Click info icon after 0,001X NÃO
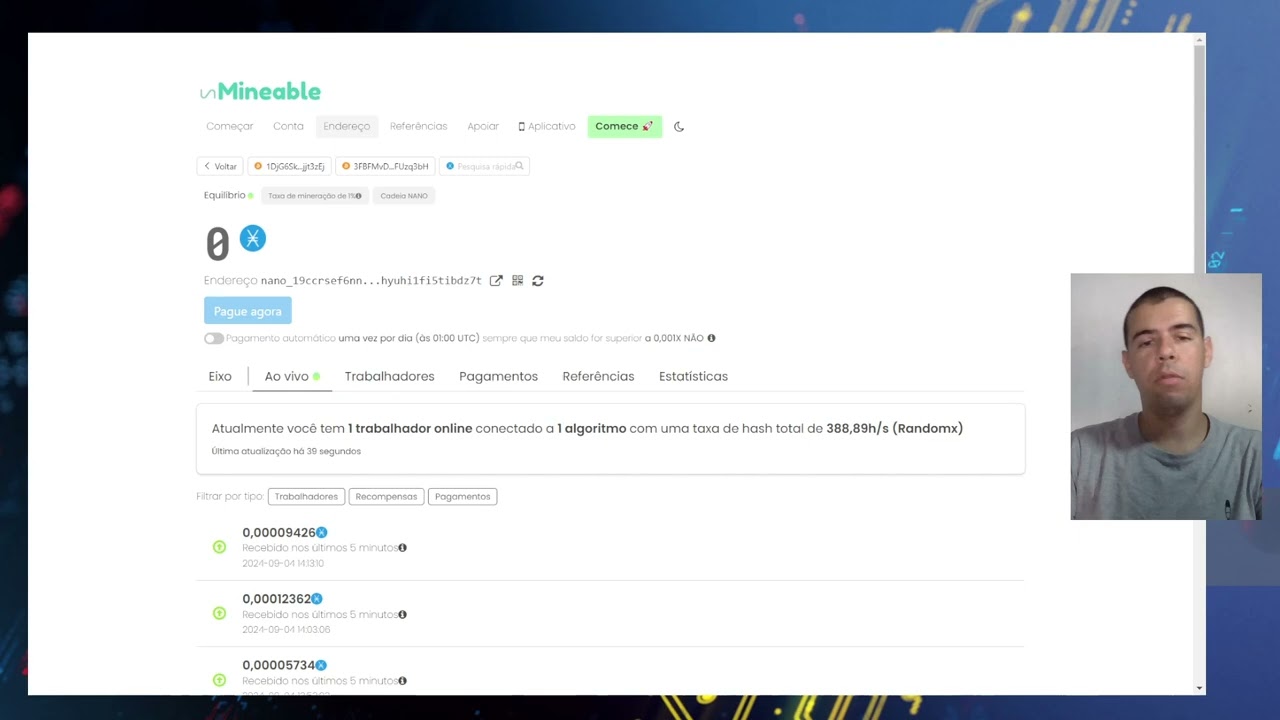The height and width of the screenshot is (720, 1280). click(711, 338)
